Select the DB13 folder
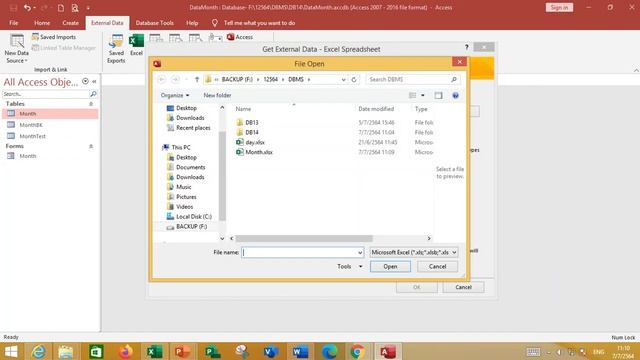The image size is (640, 360). (252, 122)
